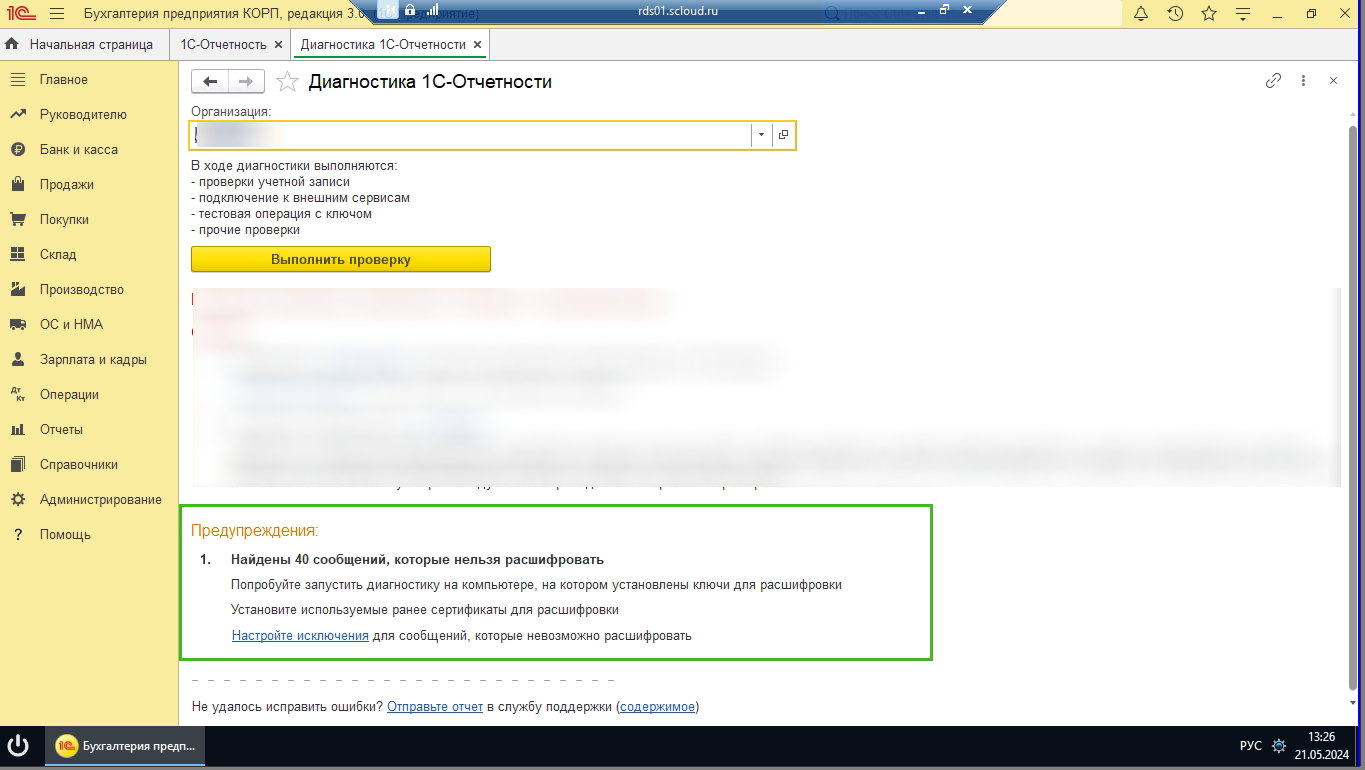
Task: Open the three-dot form menu
Action: pyautogui.click(x=1303, y=81)
